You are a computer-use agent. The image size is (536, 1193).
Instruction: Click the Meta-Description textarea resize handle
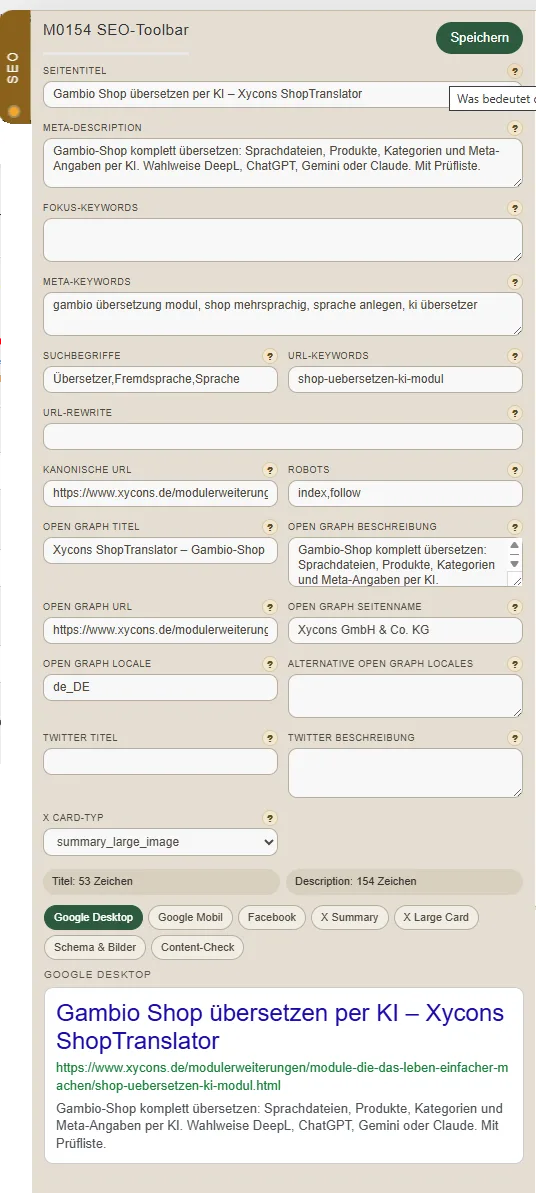(x=518, y=182)
